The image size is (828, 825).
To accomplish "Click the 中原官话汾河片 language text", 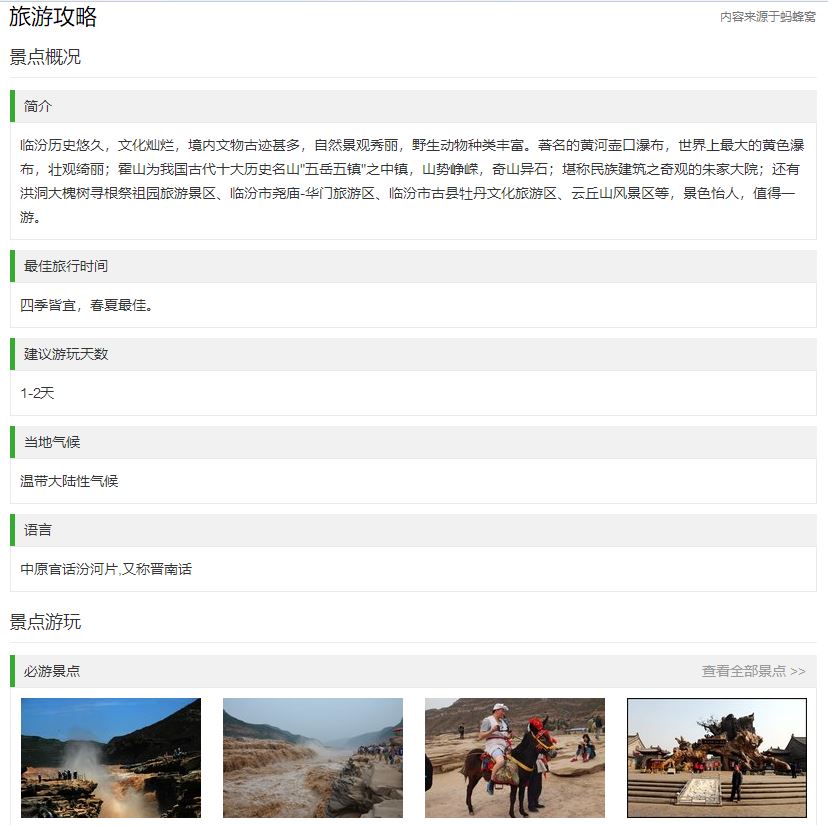I will (106, 569).
